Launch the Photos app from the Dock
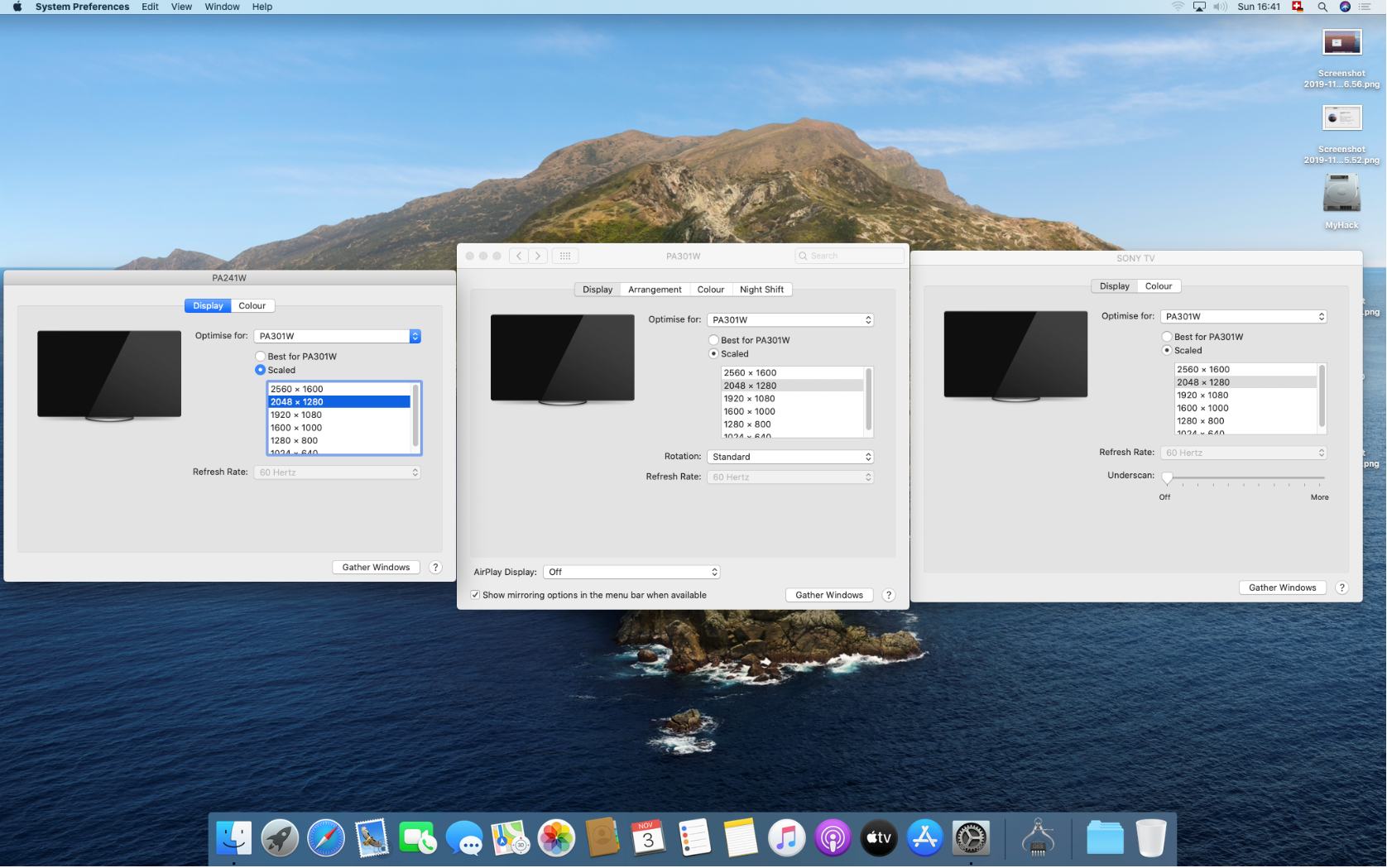Viewport: 1387px width, 868px height. [x=557, y=839]
